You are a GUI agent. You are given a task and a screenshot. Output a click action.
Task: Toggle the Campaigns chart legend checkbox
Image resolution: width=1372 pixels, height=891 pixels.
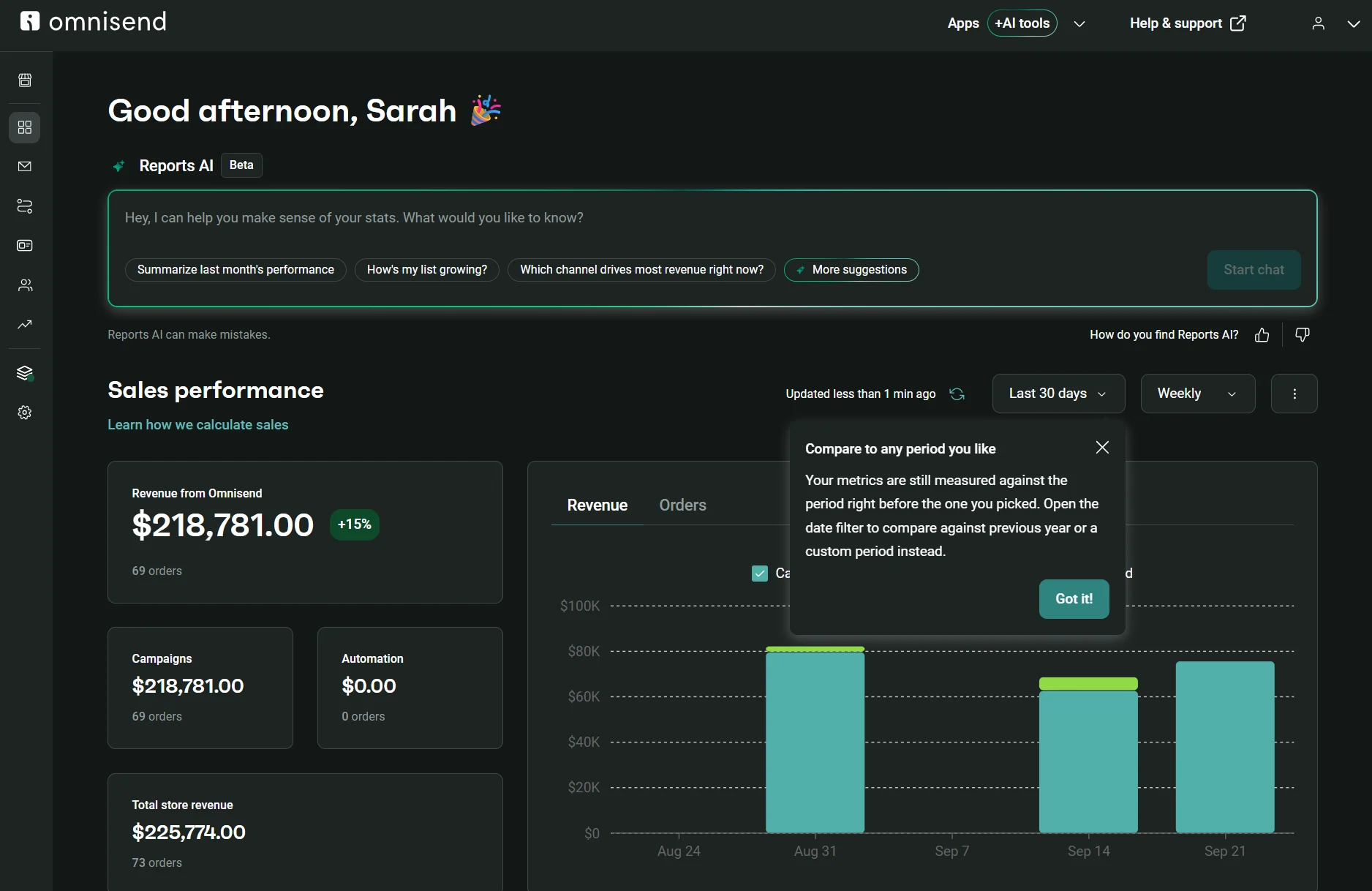760,574
